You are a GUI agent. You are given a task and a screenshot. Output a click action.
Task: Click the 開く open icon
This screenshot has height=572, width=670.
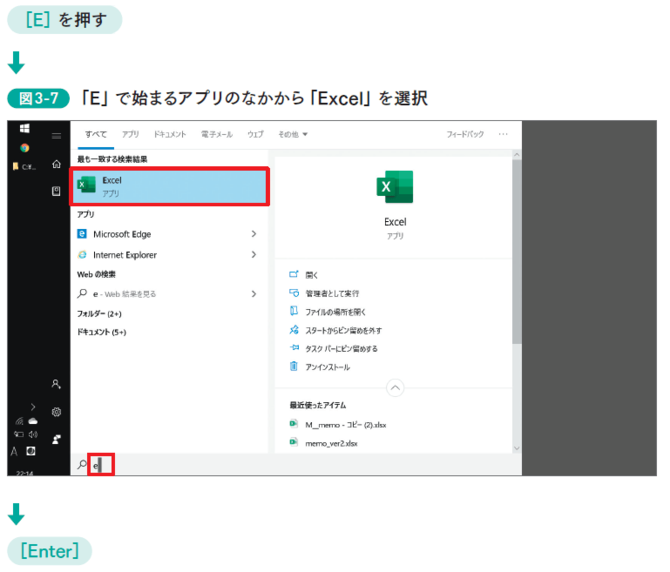[294, 274]
